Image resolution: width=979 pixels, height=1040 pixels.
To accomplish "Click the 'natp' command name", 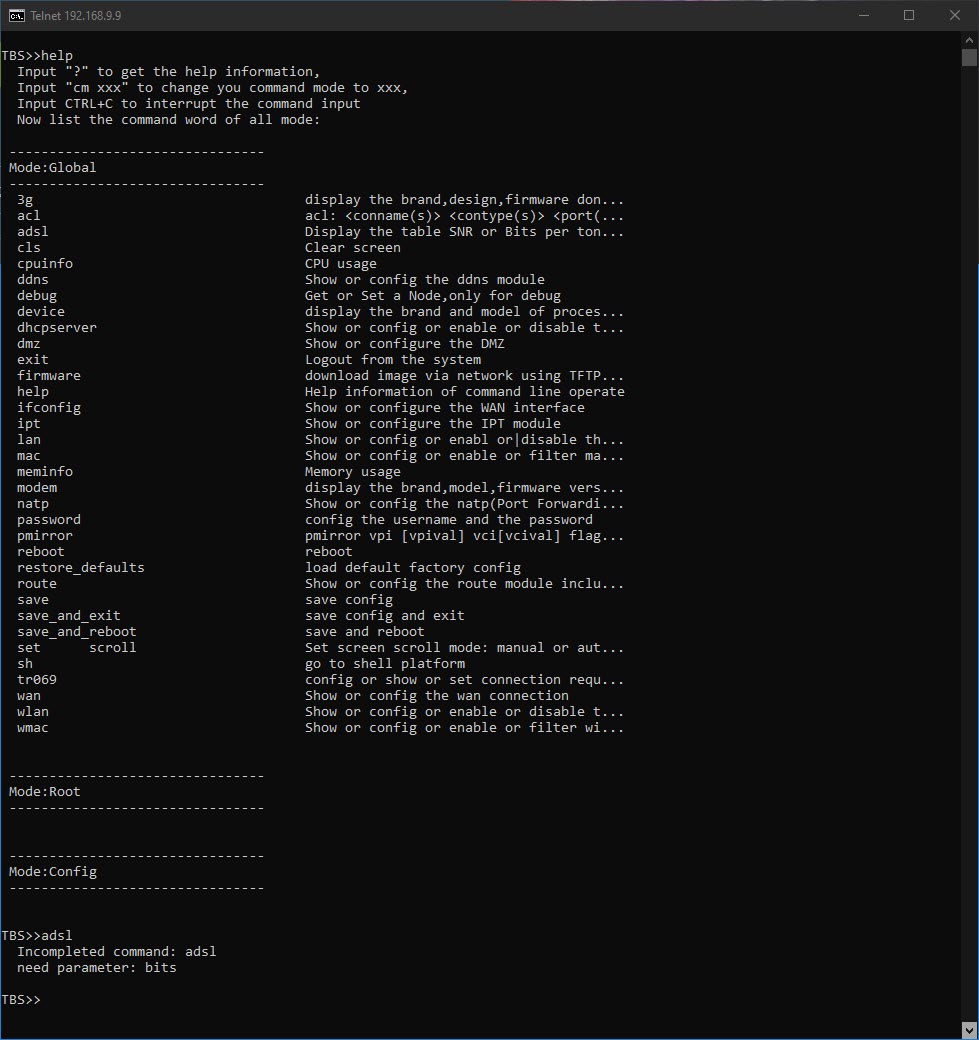I will 33,503.
